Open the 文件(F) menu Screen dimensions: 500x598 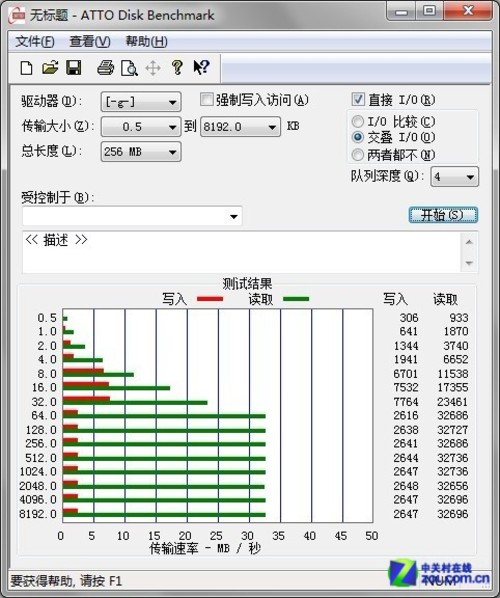click(x=35, y=42)
